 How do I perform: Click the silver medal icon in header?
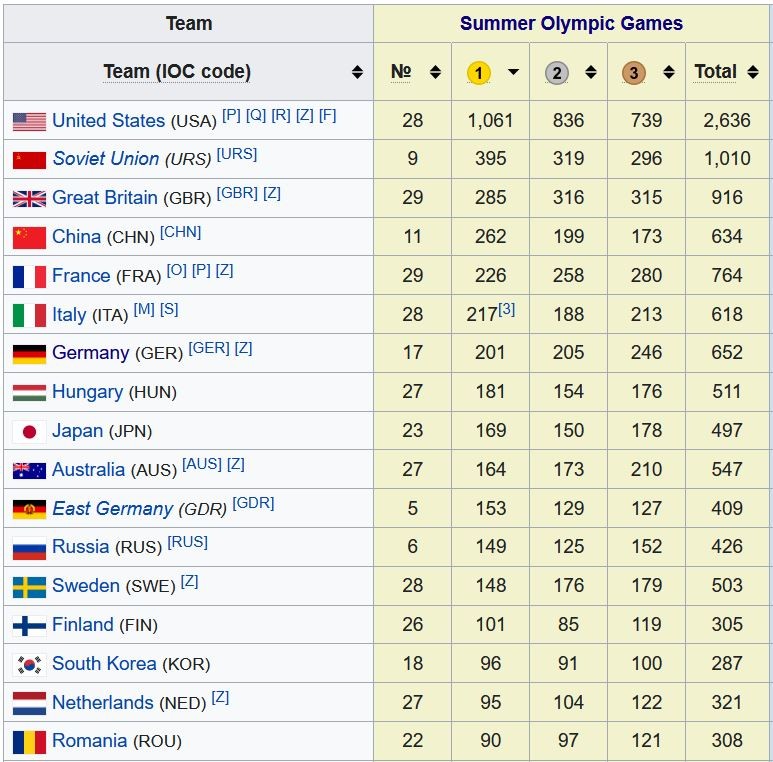tap(557, 72)
